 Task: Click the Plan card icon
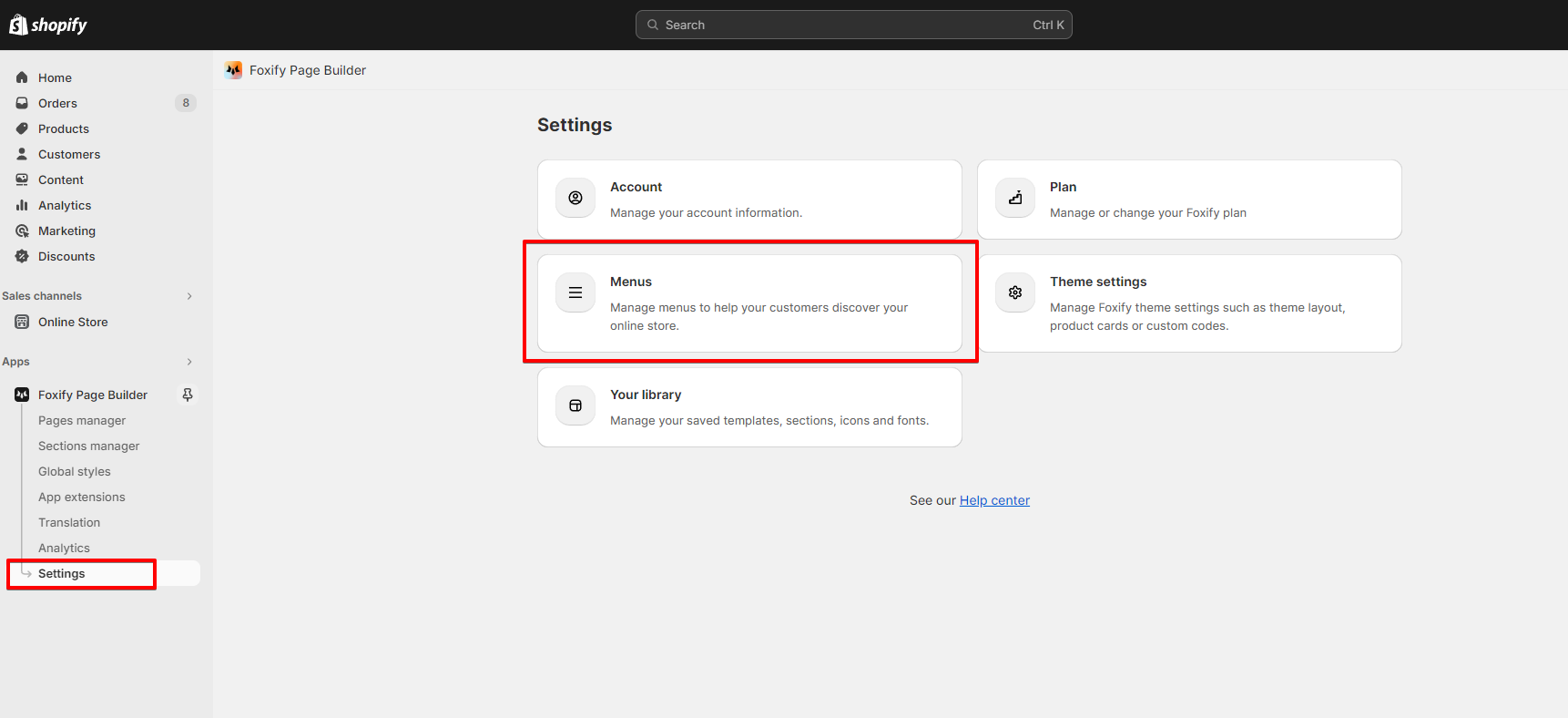pyautogui.click(x=1015, y=198)
